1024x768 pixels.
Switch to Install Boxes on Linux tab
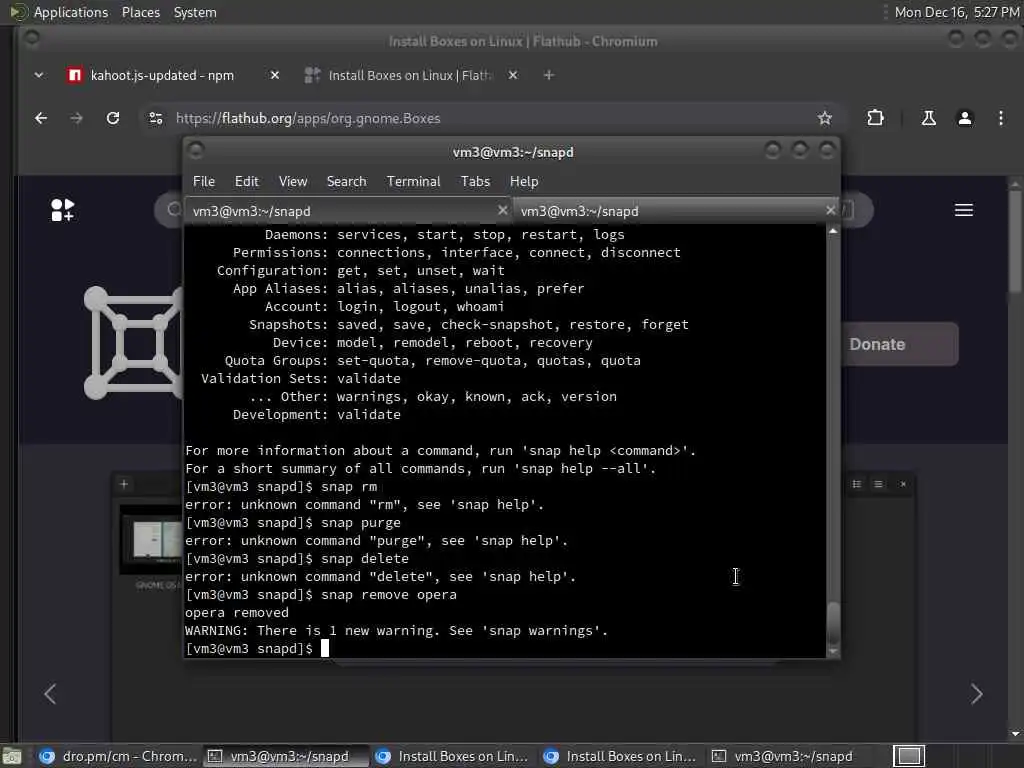coord(409,75)
